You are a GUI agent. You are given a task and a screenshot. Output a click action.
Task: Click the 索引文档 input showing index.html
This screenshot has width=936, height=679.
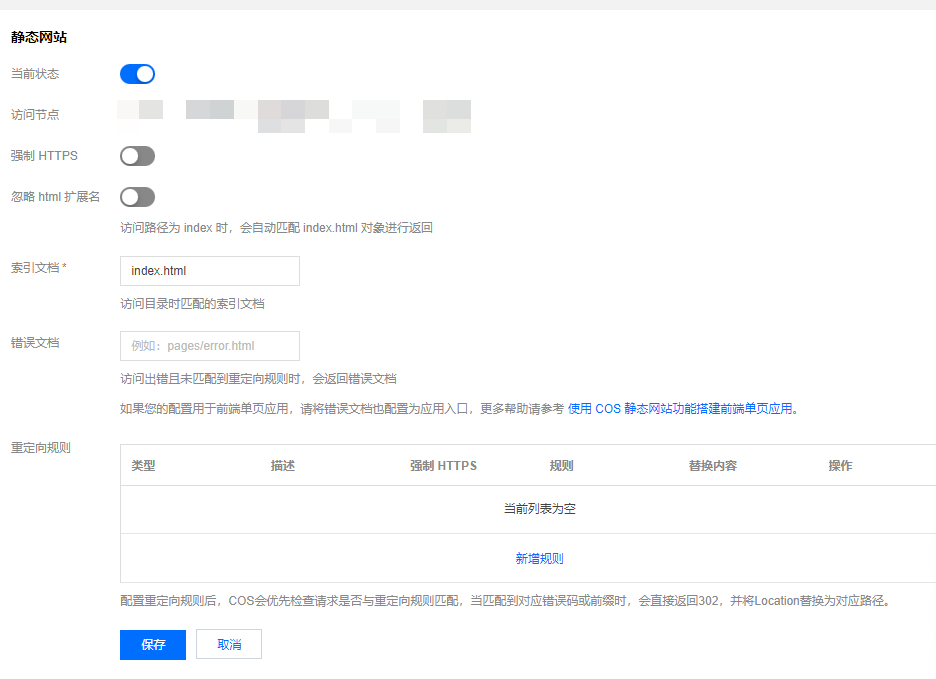(209, 271)
